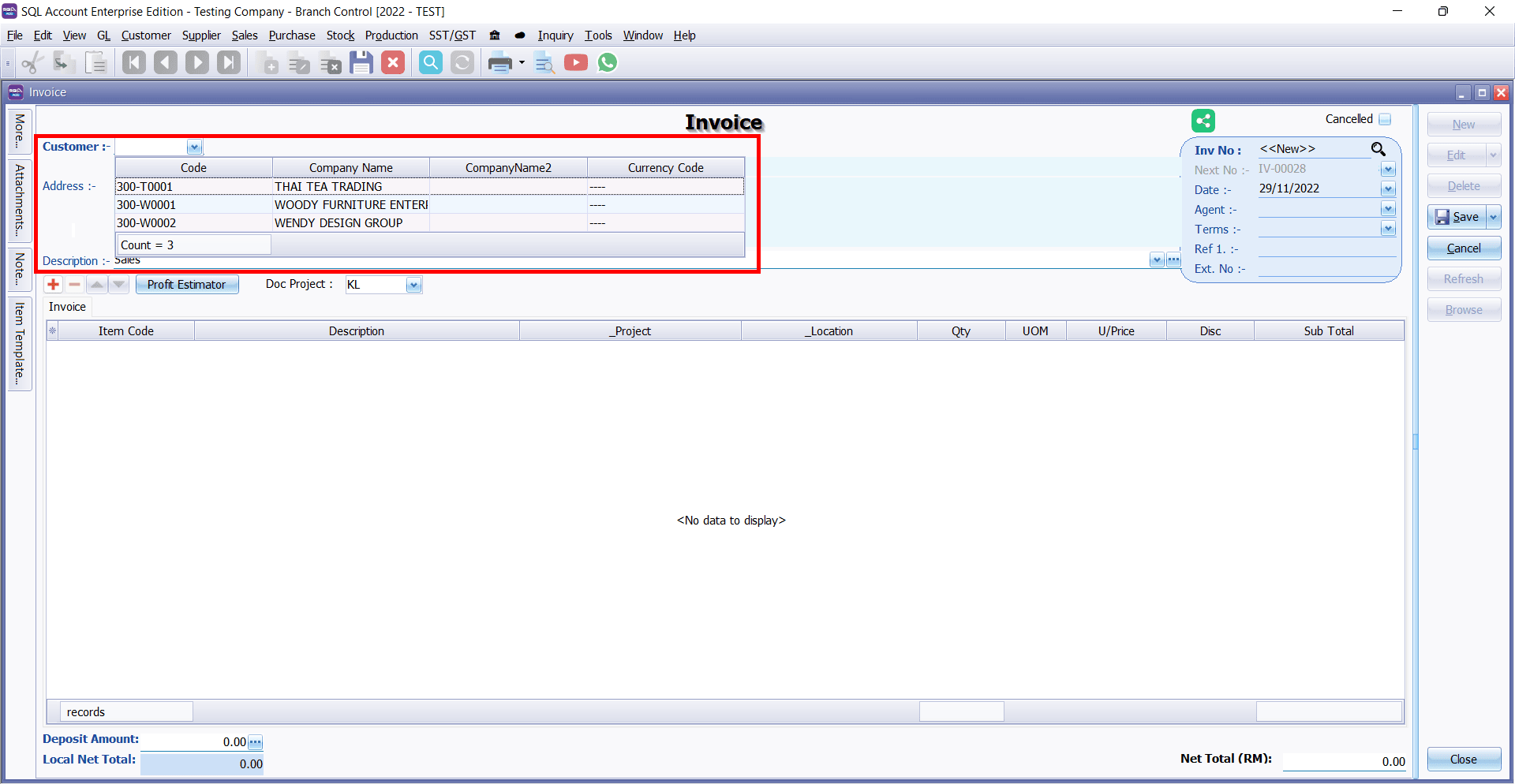
Task: Sort by the Company Name column header
Action: 351,168
